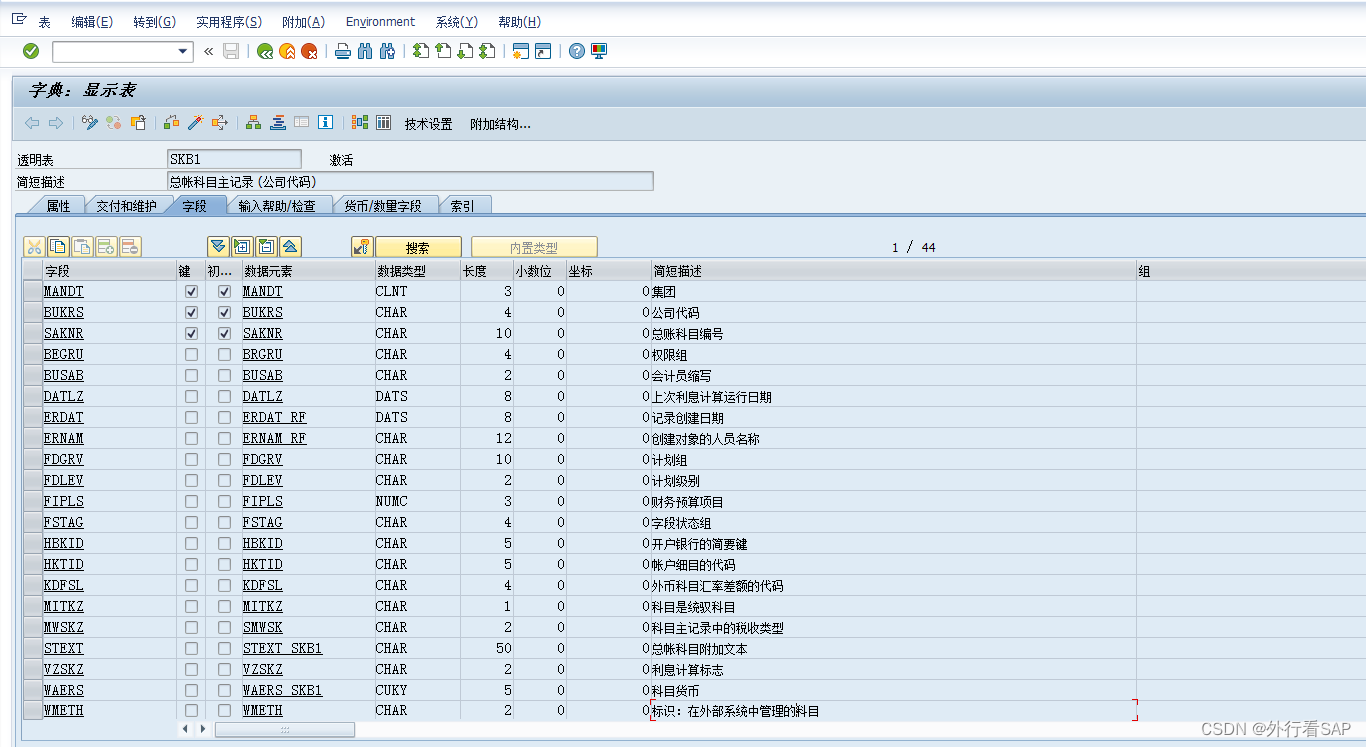Click the 搜索 button
The width and height of the screenshot is (1366, 747).
click(418, 247)
